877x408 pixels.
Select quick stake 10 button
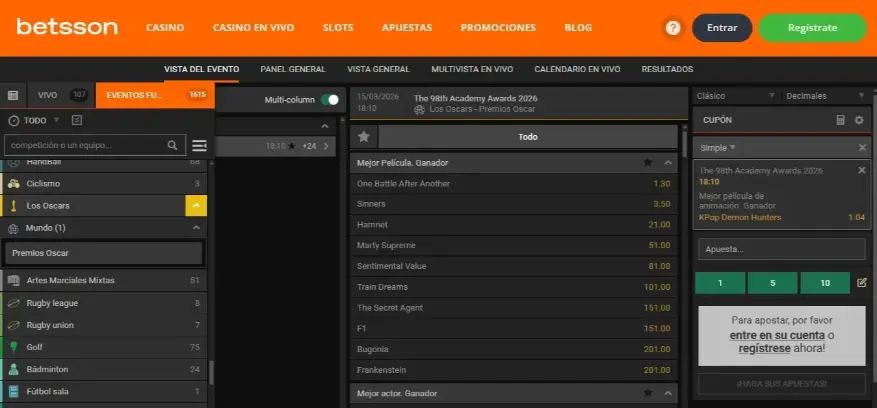click(825, 283)
